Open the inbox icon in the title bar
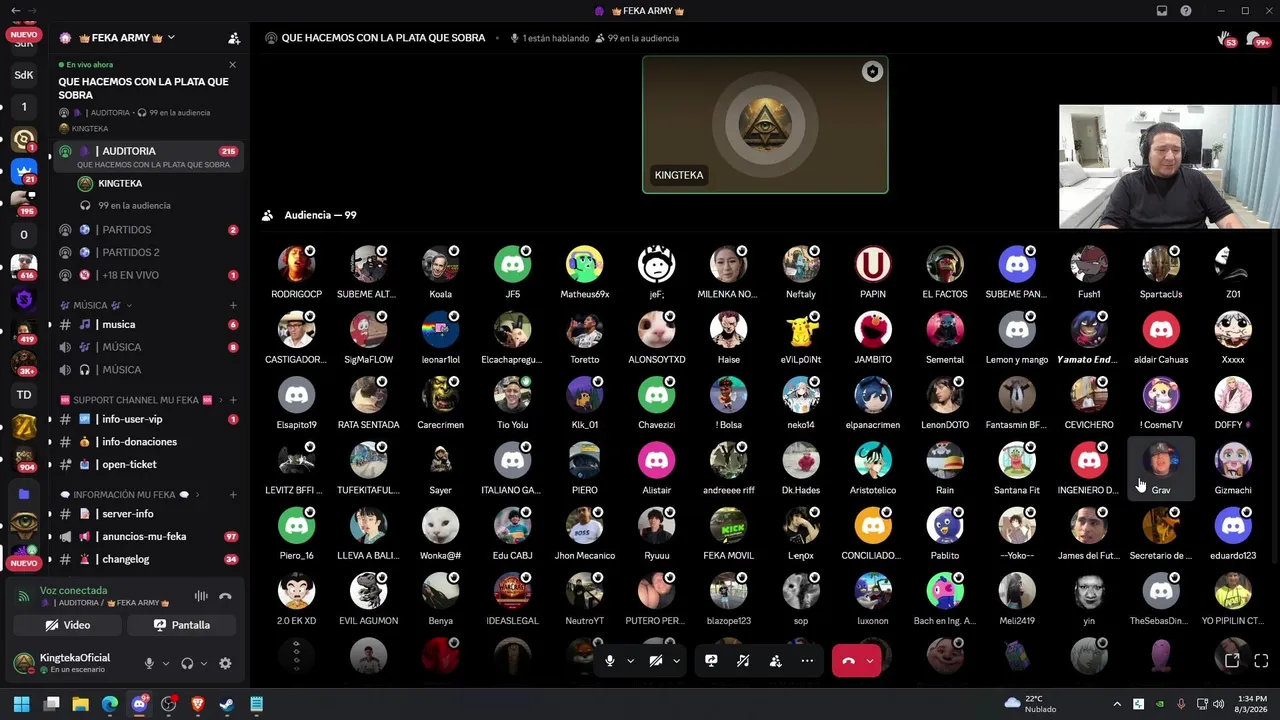The width and height of the screenshot is (1280, 720). [1162, 11]
